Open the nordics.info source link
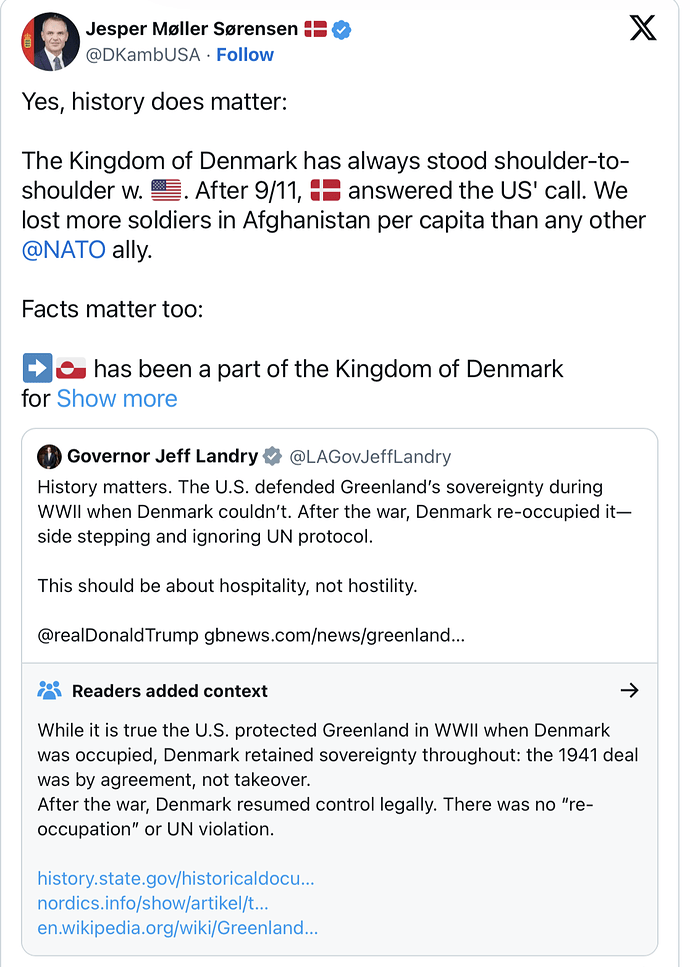This screenshot has width=690, height=967. coord(153,903)
